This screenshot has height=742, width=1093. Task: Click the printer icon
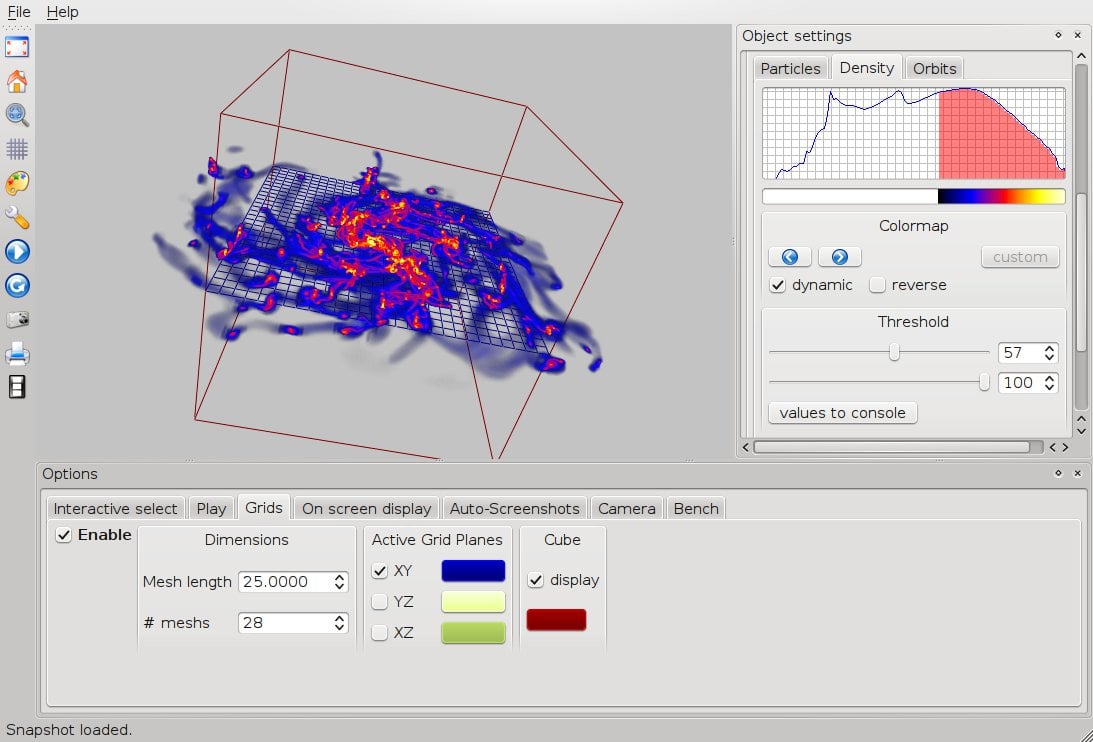click(x=17, y=354)
